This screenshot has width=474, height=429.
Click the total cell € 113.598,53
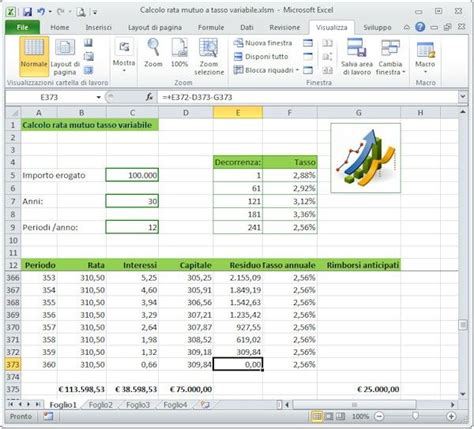tap(82, 389)
